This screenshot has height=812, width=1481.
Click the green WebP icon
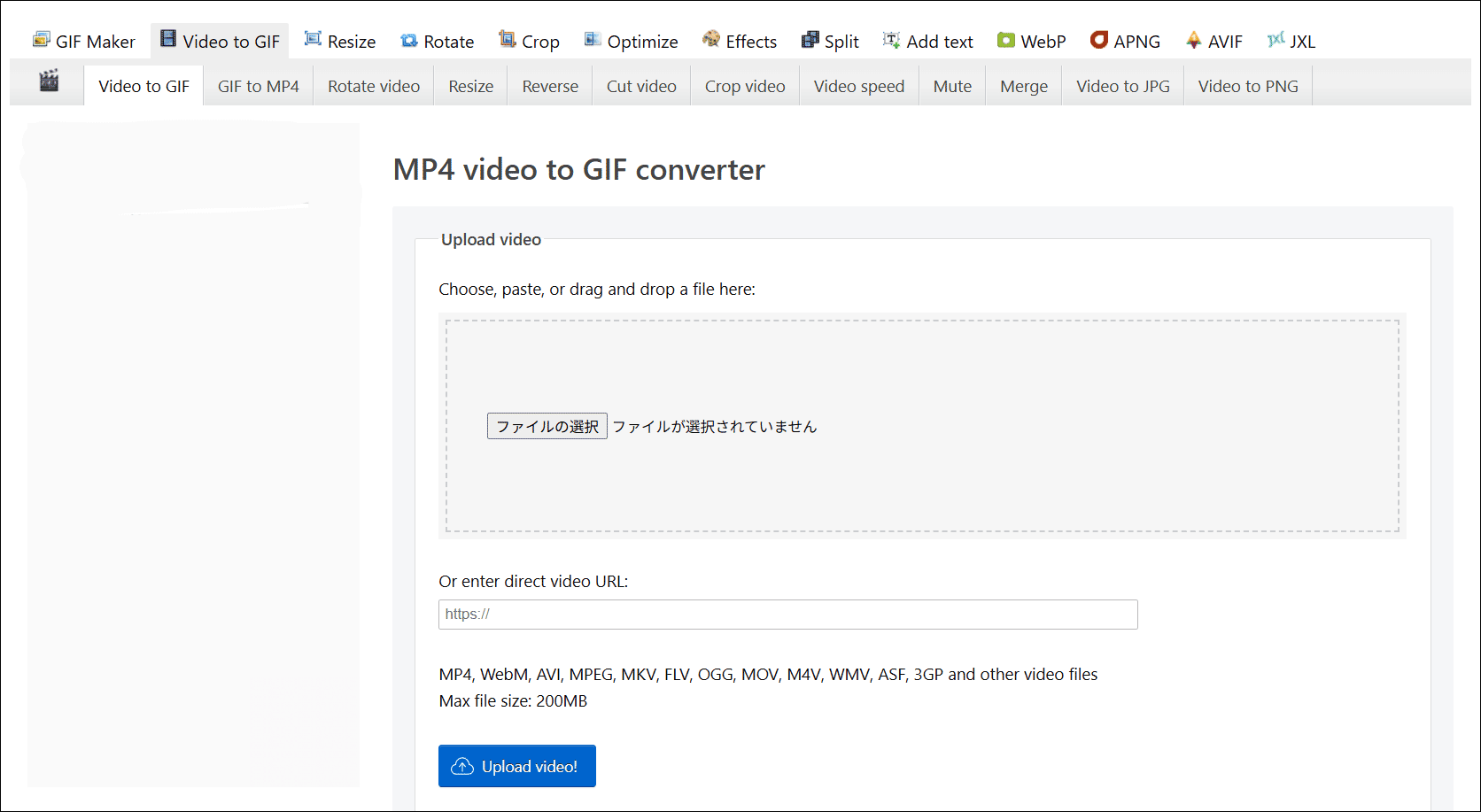pyautogui.click(x=1005, y=40)
